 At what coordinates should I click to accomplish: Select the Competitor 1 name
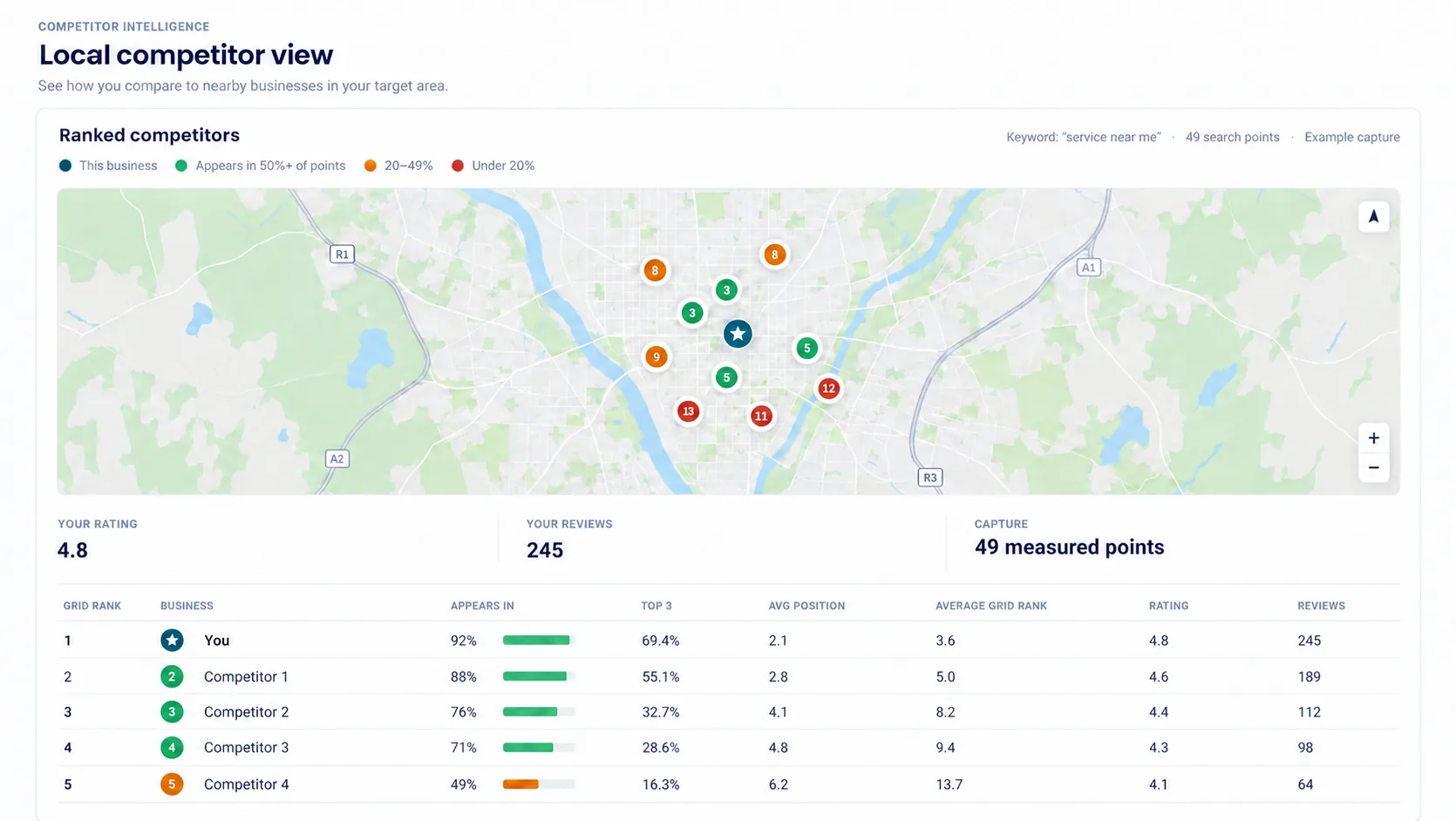246,676
